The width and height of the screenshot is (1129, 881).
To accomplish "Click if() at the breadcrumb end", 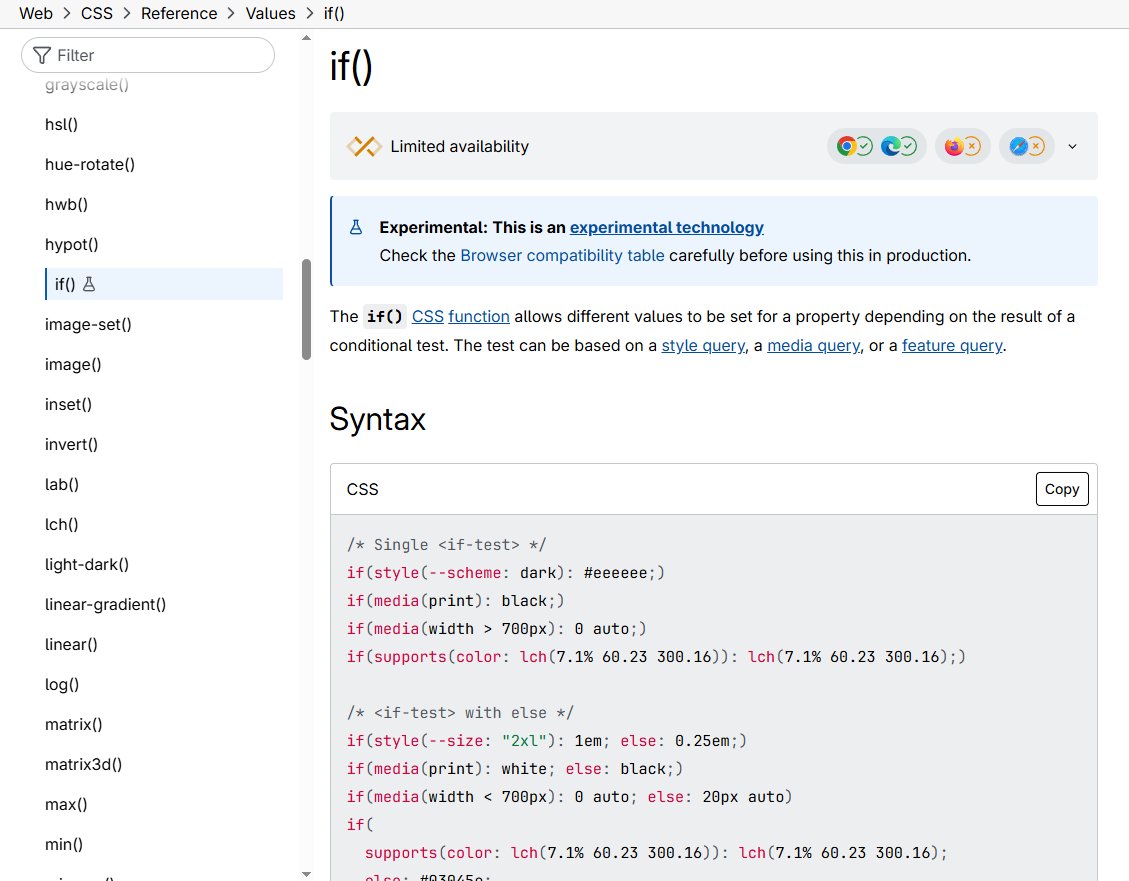I will 334,14.
